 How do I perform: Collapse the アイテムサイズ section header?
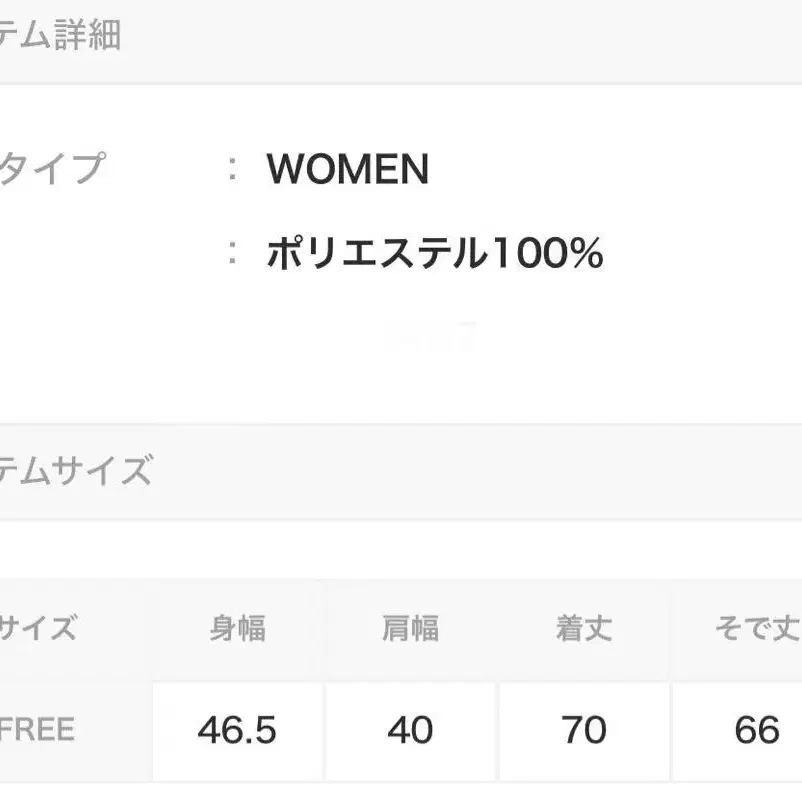75,469
